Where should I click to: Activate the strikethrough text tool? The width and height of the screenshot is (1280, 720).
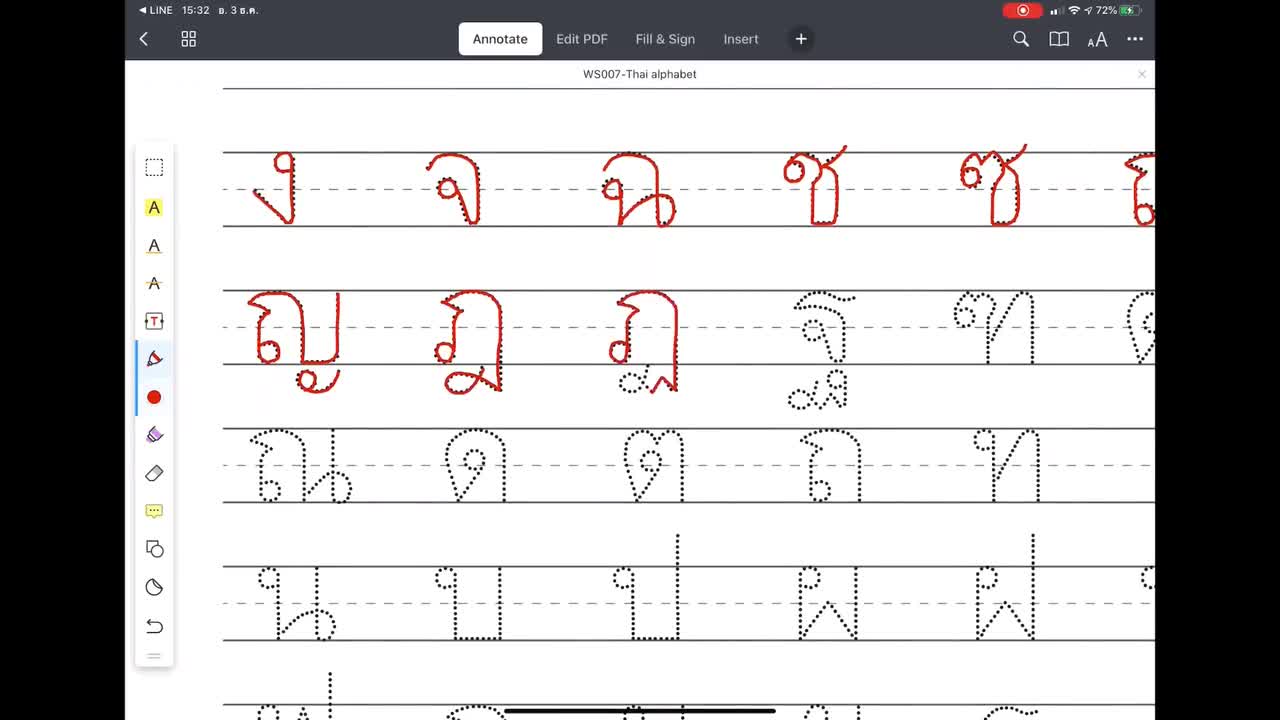tap(154, 283)
